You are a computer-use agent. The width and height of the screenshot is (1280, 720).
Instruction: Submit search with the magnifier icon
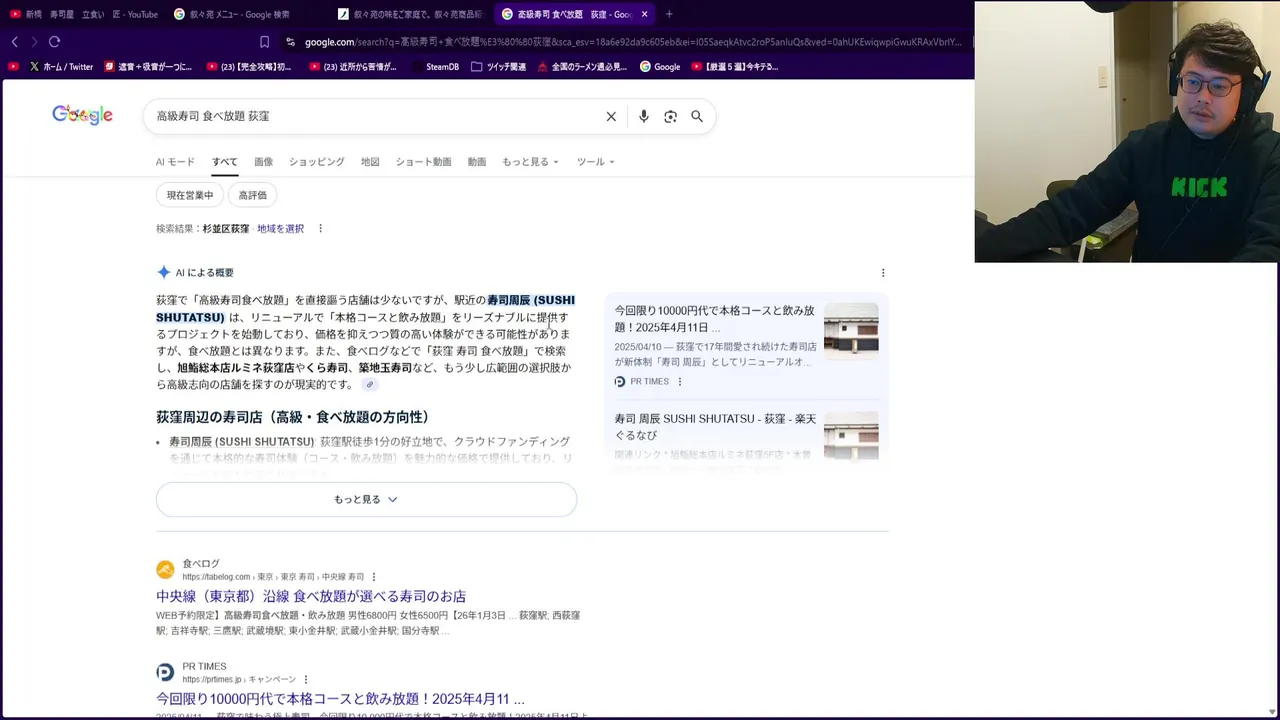(697, 116)
